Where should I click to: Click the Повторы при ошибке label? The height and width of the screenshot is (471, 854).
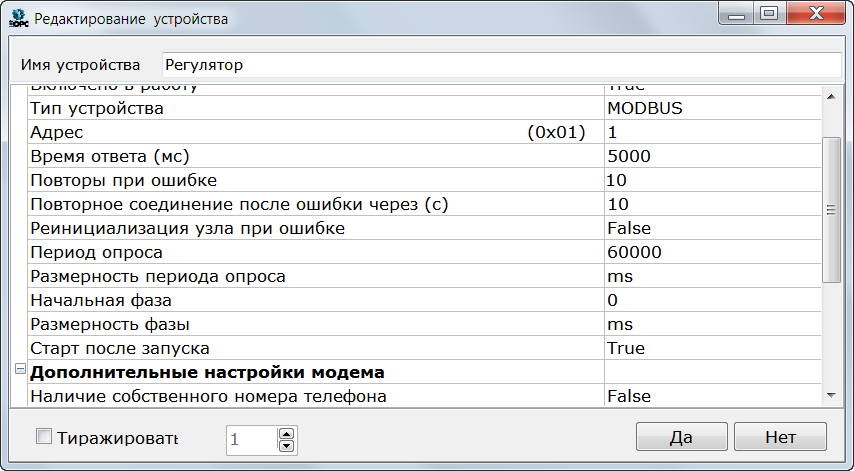click(x=124, y=180)
